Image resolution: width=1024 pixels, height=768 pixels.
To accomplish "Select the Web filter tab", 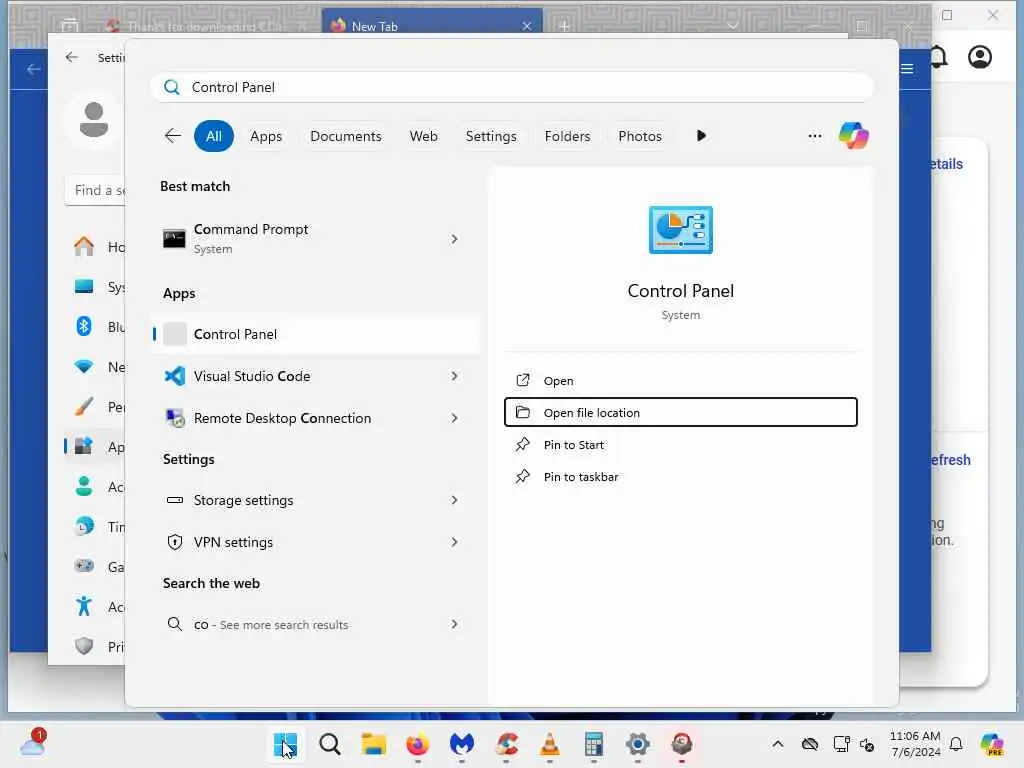I will tap(423, 136).
